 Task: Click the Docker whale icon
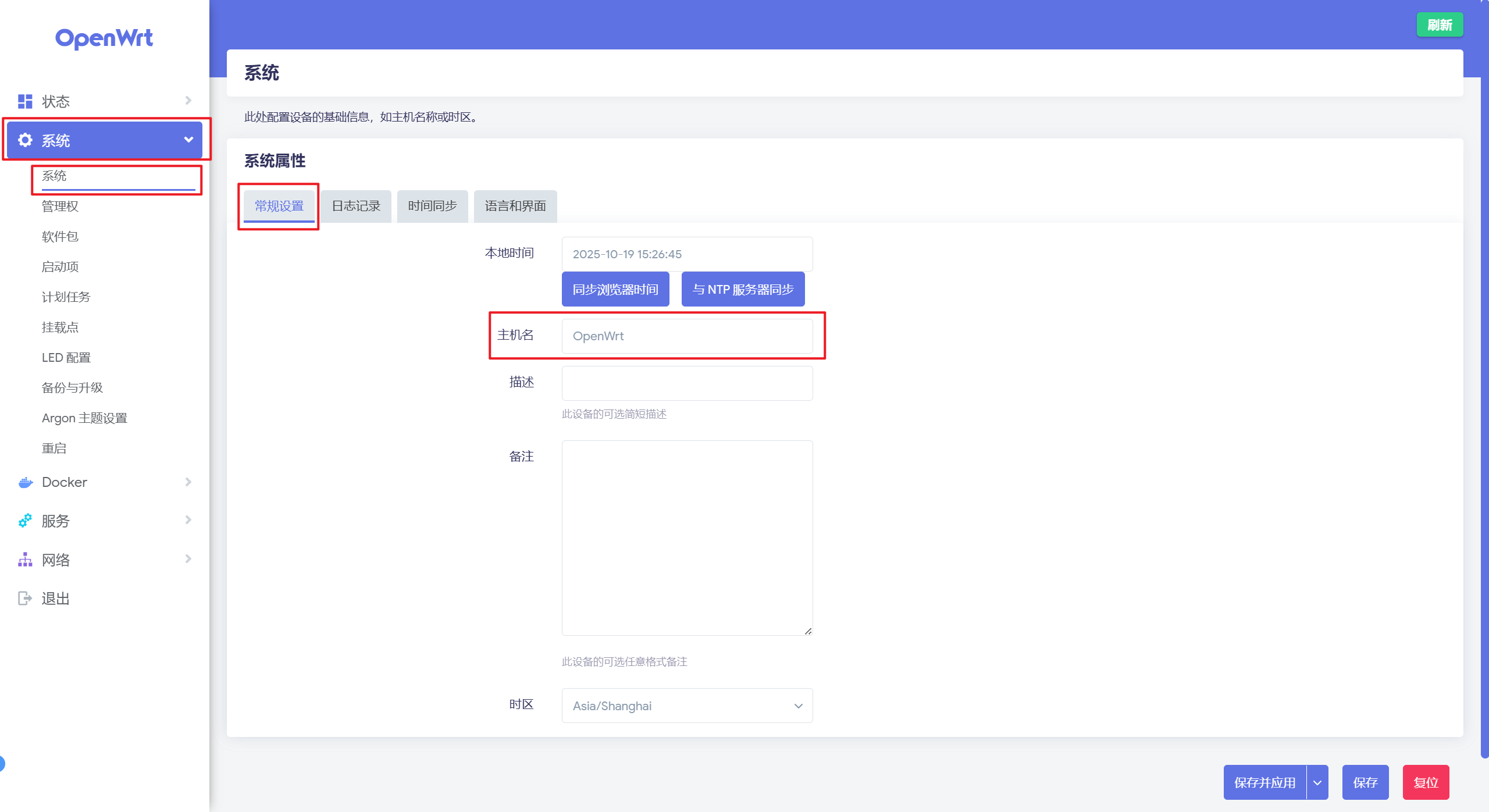(25, 482)
